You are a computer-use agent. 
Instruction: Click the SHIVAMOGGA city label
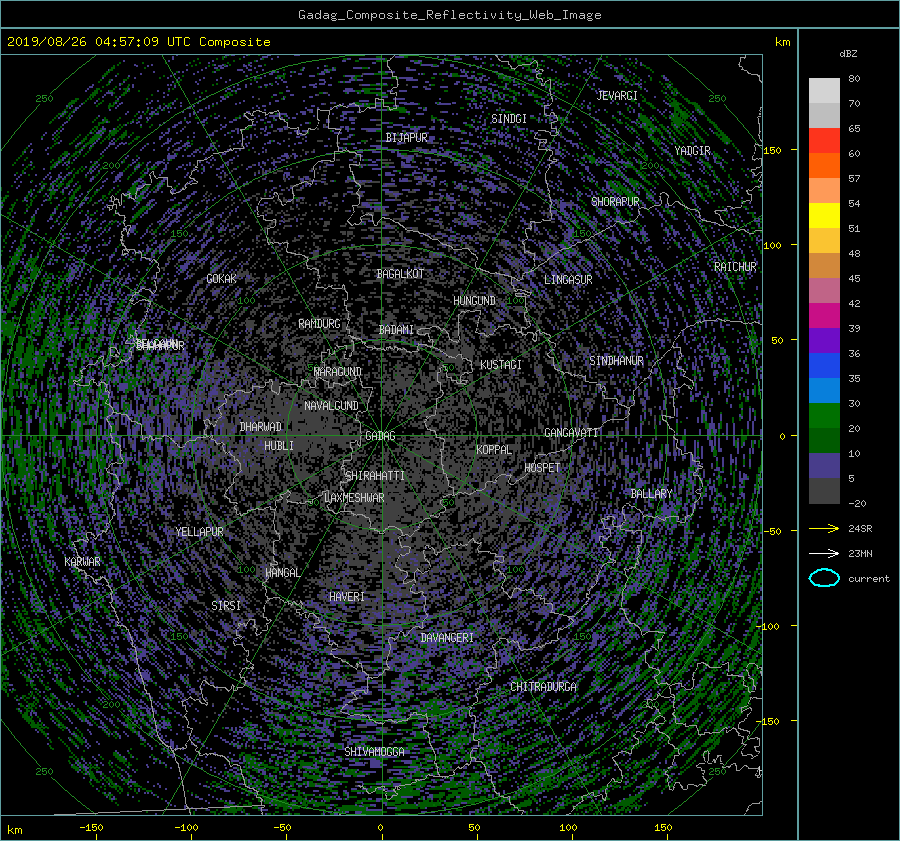pos(374,752)
